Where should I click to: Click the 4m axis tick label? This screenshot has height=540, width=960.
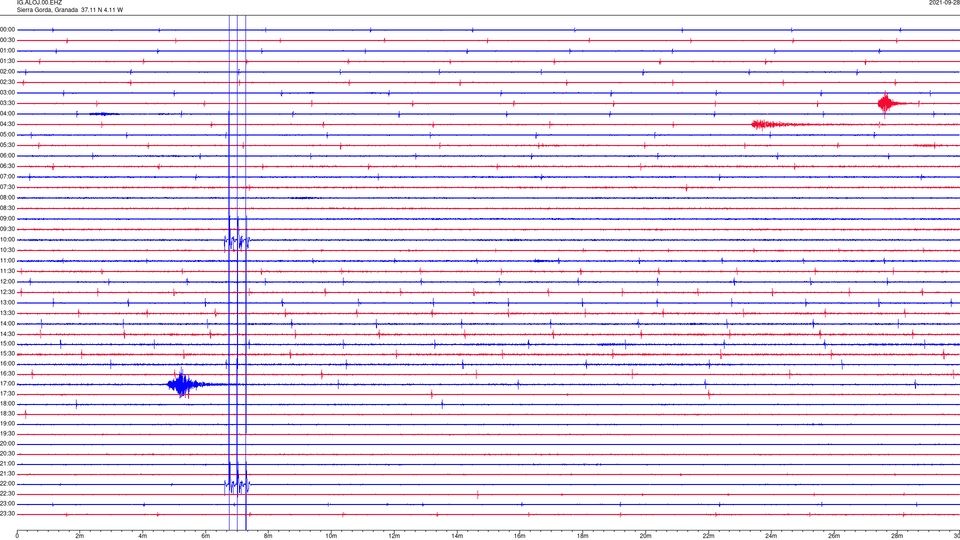(143, 536)
